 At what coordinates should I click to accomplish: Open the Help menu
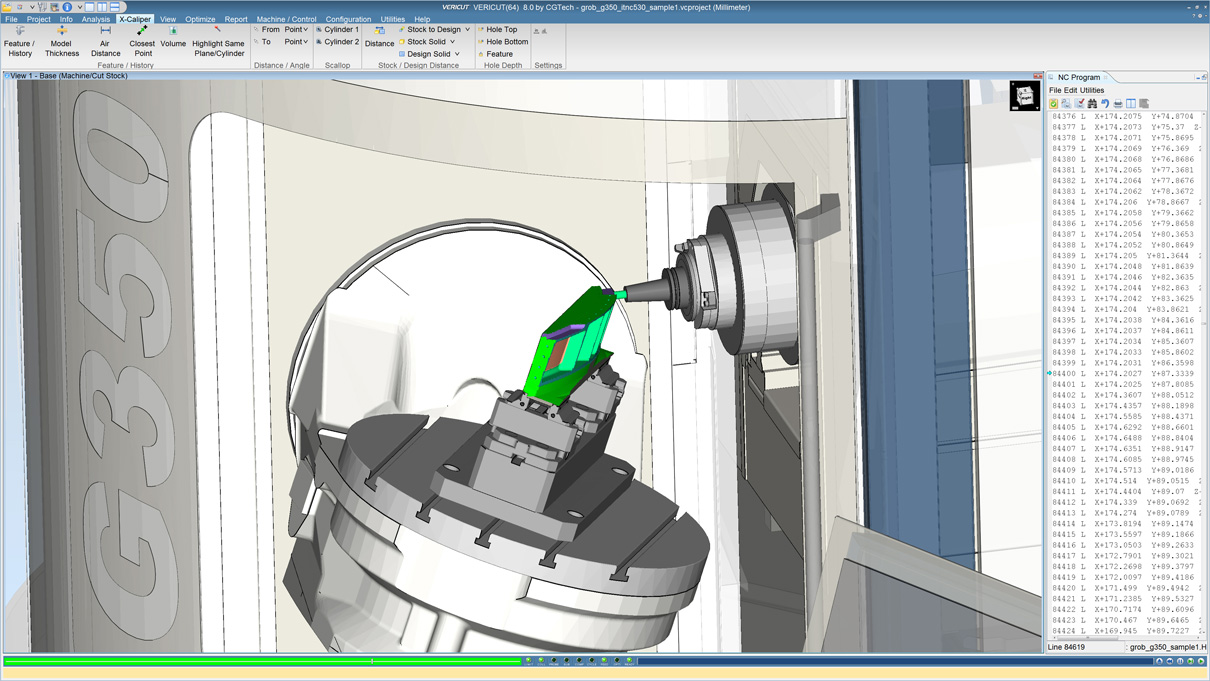(422, 19)
